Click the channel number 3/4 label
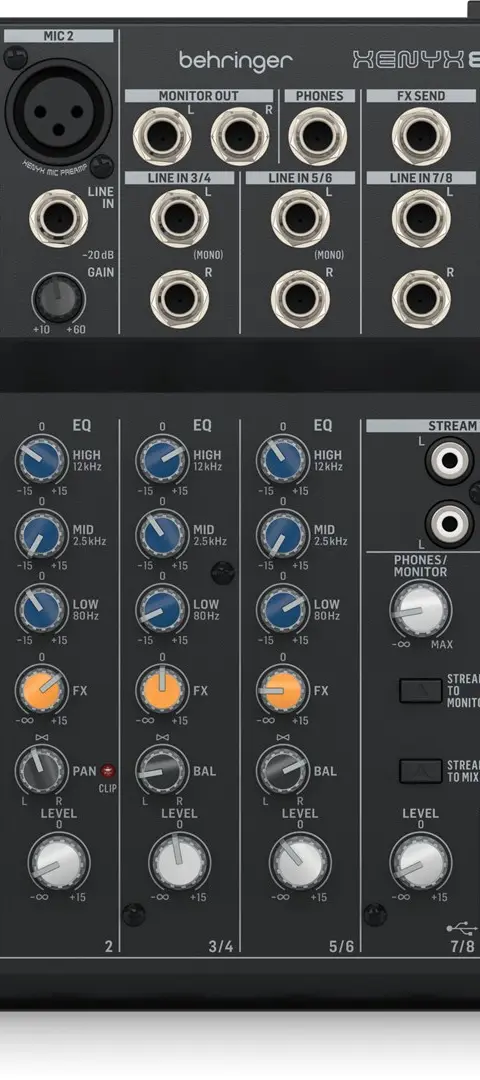The image size is (480, 1080). (x=221, y=946)
